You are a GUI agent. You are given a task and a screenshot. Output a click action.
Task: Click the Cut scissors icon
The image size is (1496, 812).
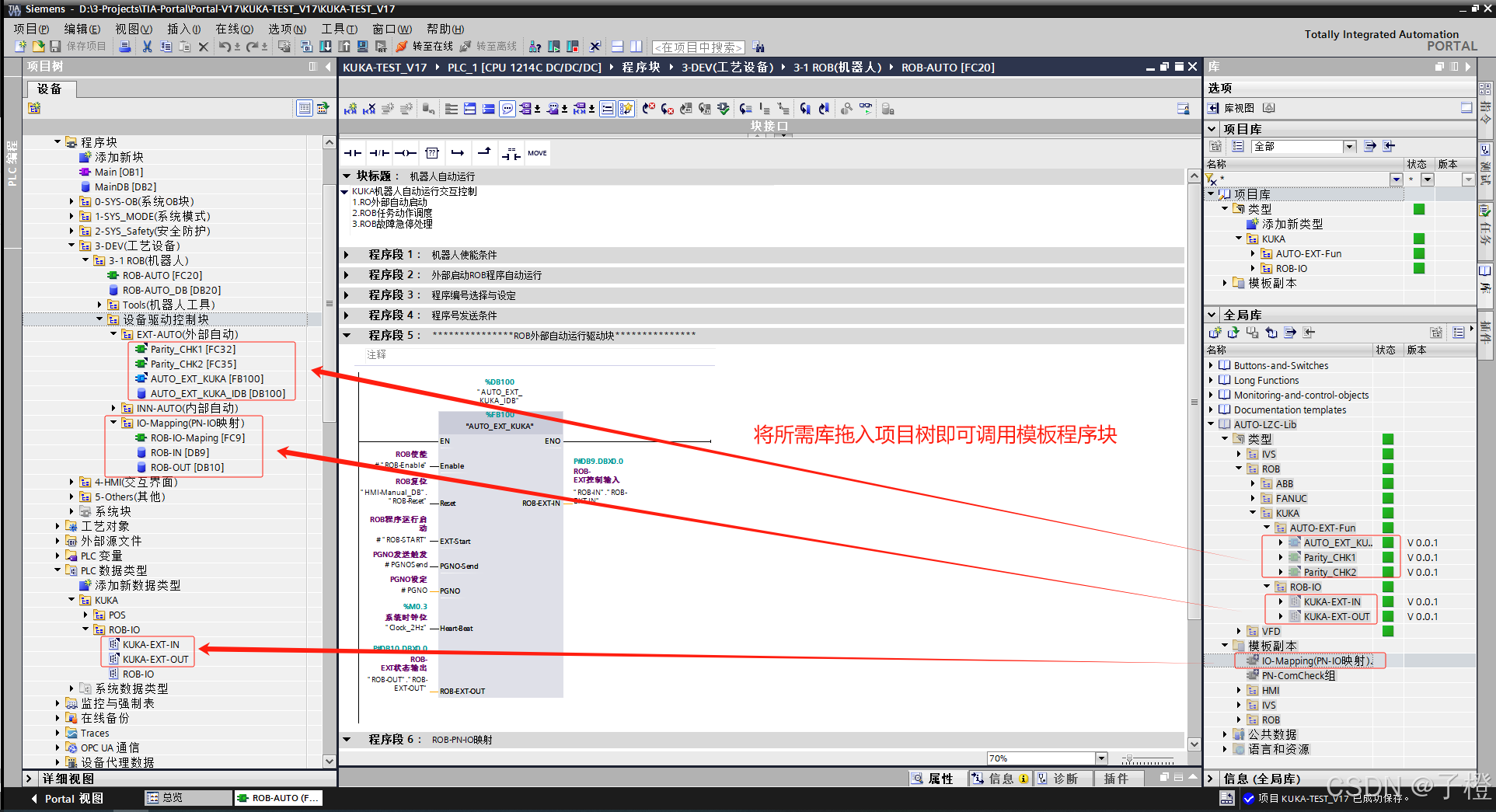pos(147,47)
